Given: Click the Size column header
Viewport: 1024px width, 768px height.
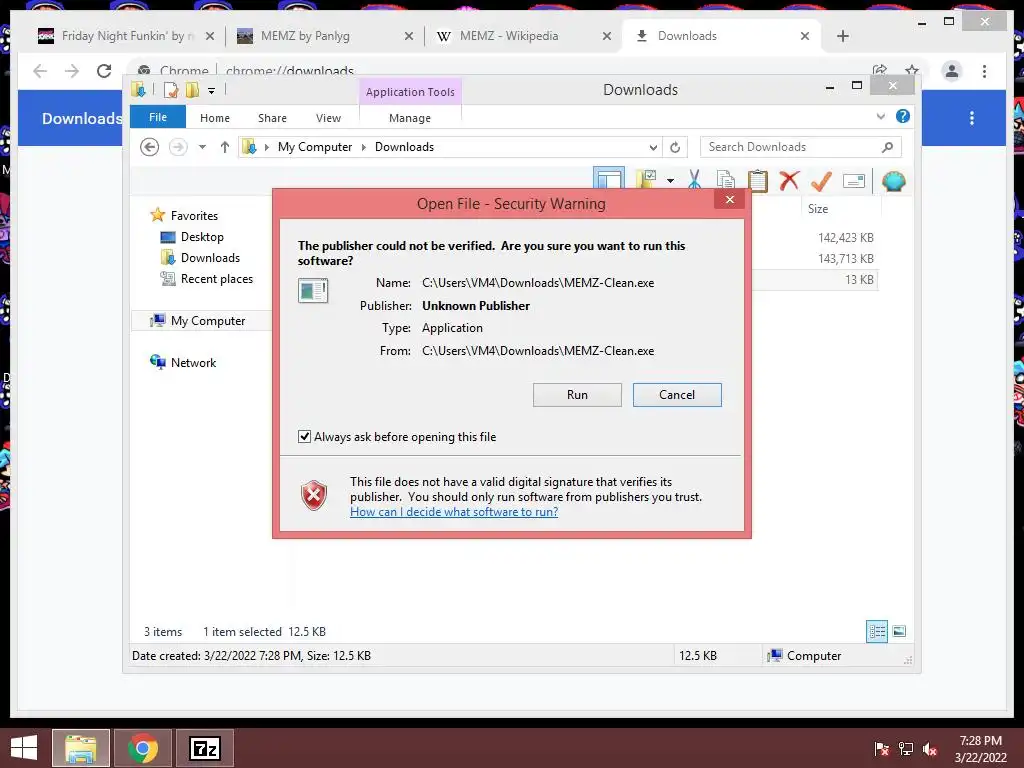Looking at the screenshot, I should (x=818, y=209).
